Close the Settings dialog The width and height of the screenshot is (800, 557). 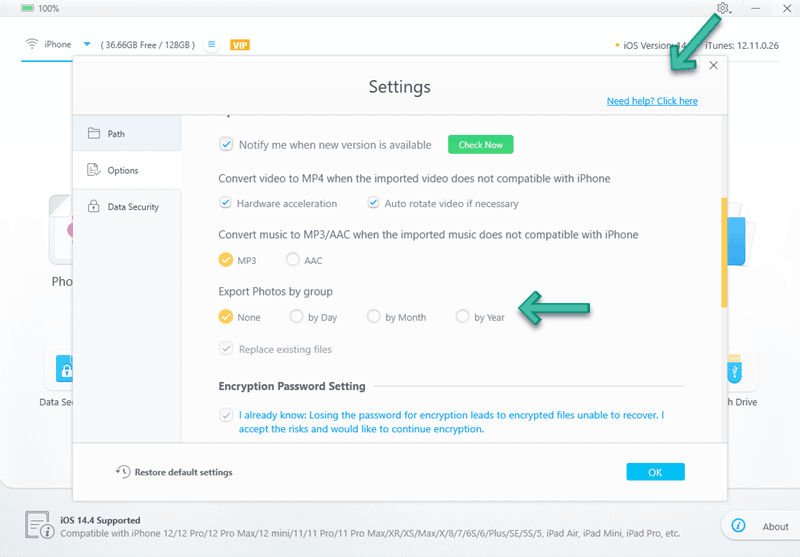coord(713,65)
